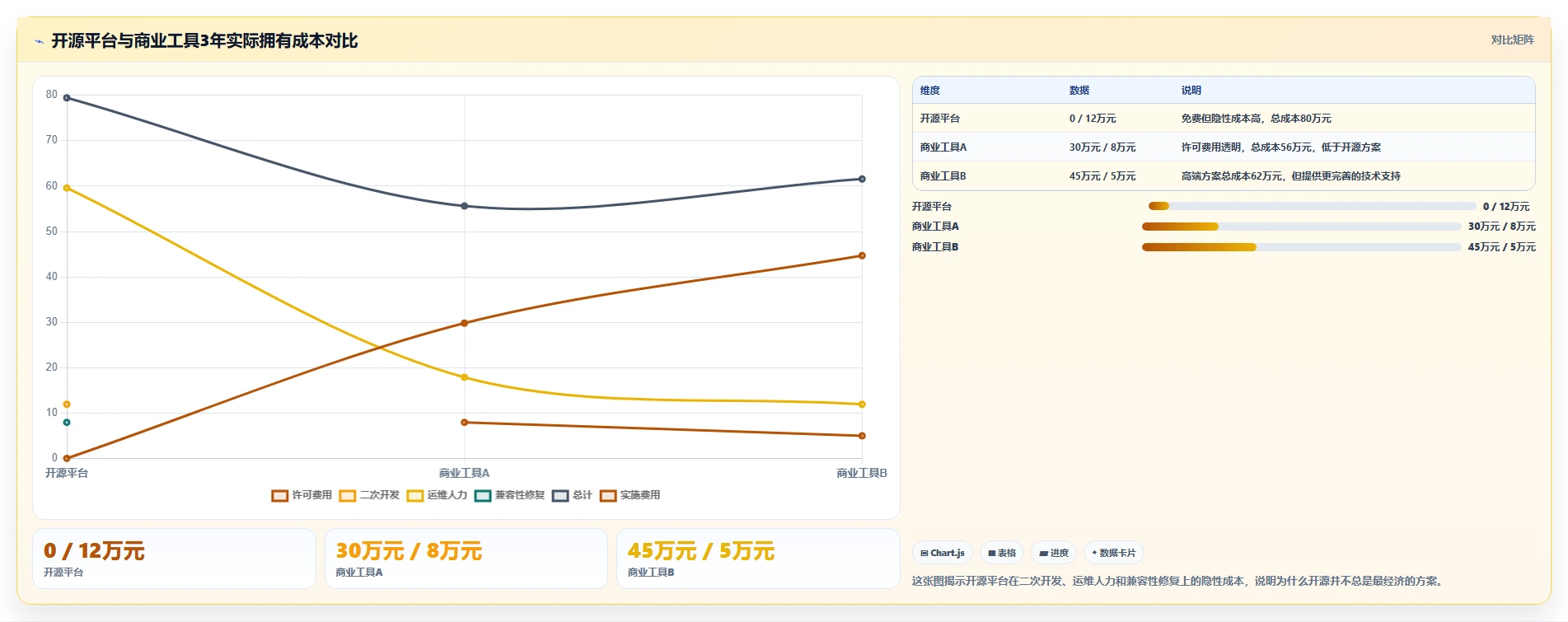The height and width of the screenshot is (622, 1568).
Task: Click the 对比矩阵 label in header
Action: click(x=1512, y=40)
